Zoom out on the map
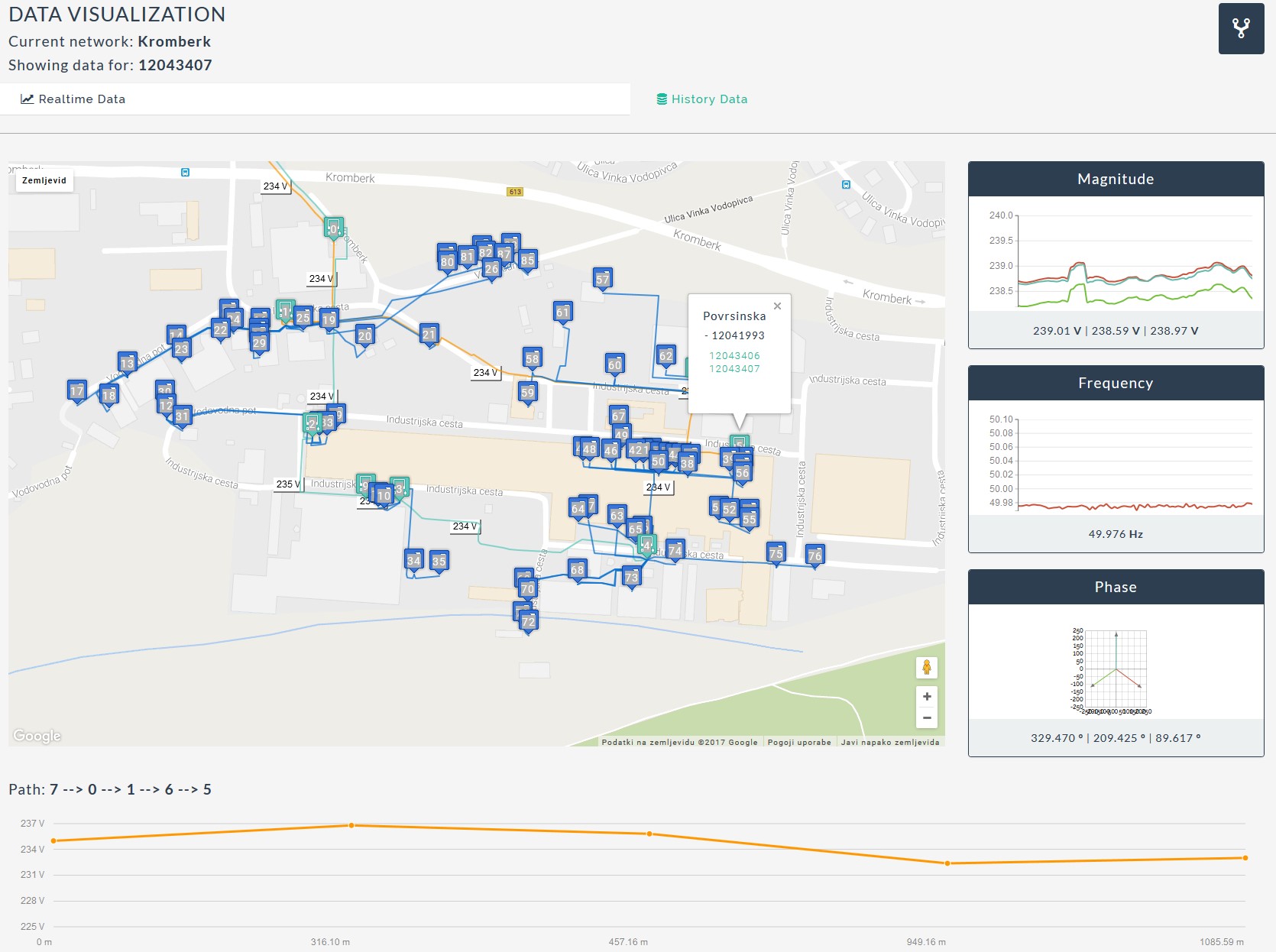Screen dimensions: 1276x952 click(926, 717)
